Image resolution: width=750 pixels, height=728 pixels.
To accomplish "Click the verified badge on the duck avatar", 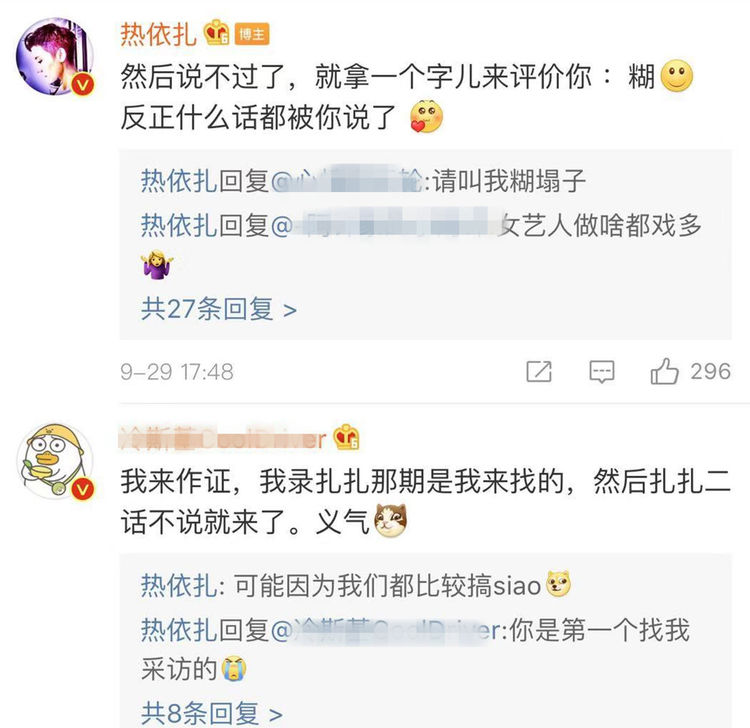I will coord(85,486).
